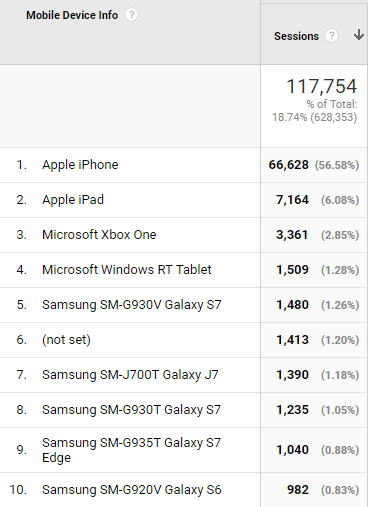This screenshot has height=507, width=368.
Task: Click Samsung SM-G930V Galaxy S7 link
Action: click(131, 305)
